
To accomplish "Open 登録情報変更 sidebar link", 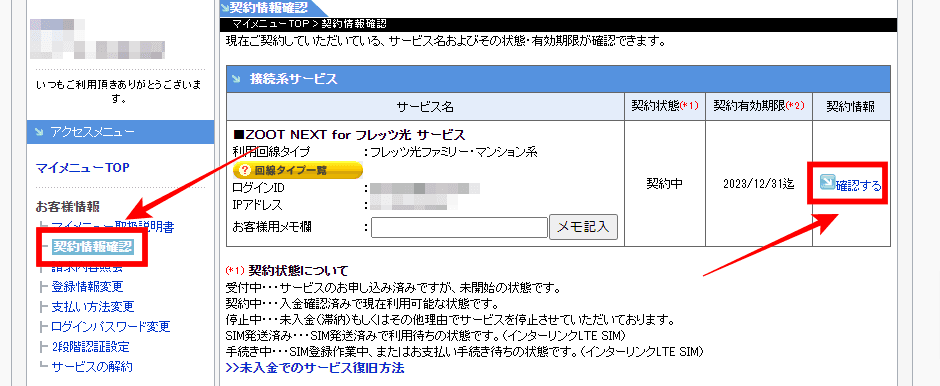I will tap(87, 287).
